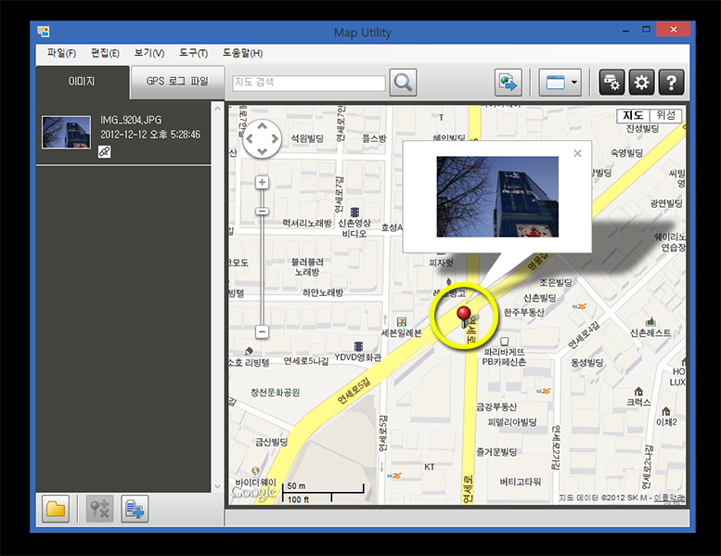This screenshot has height=556, width=721.
Task: Click the red location pin on map
Action: pyautogui.click(x=463, y=317)
